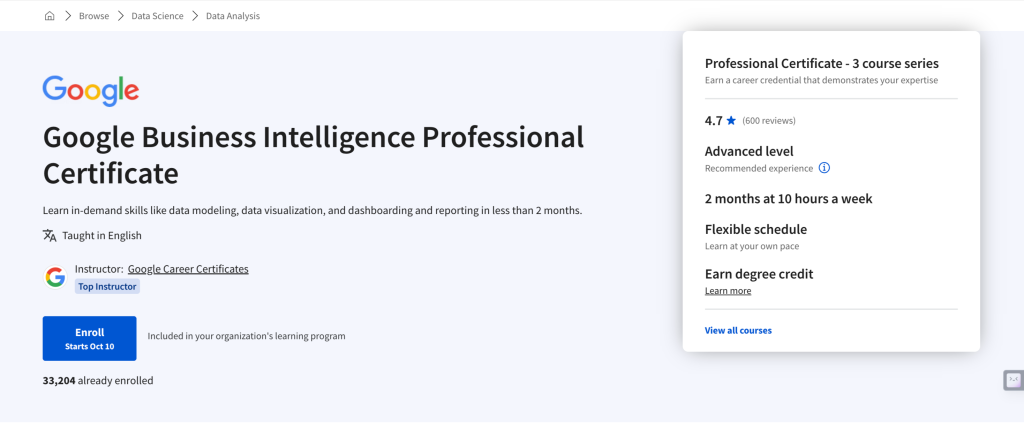Go to Browse breadcrumb link
The height and width of the screenshot is (425, 1024).
click(94, 16)
